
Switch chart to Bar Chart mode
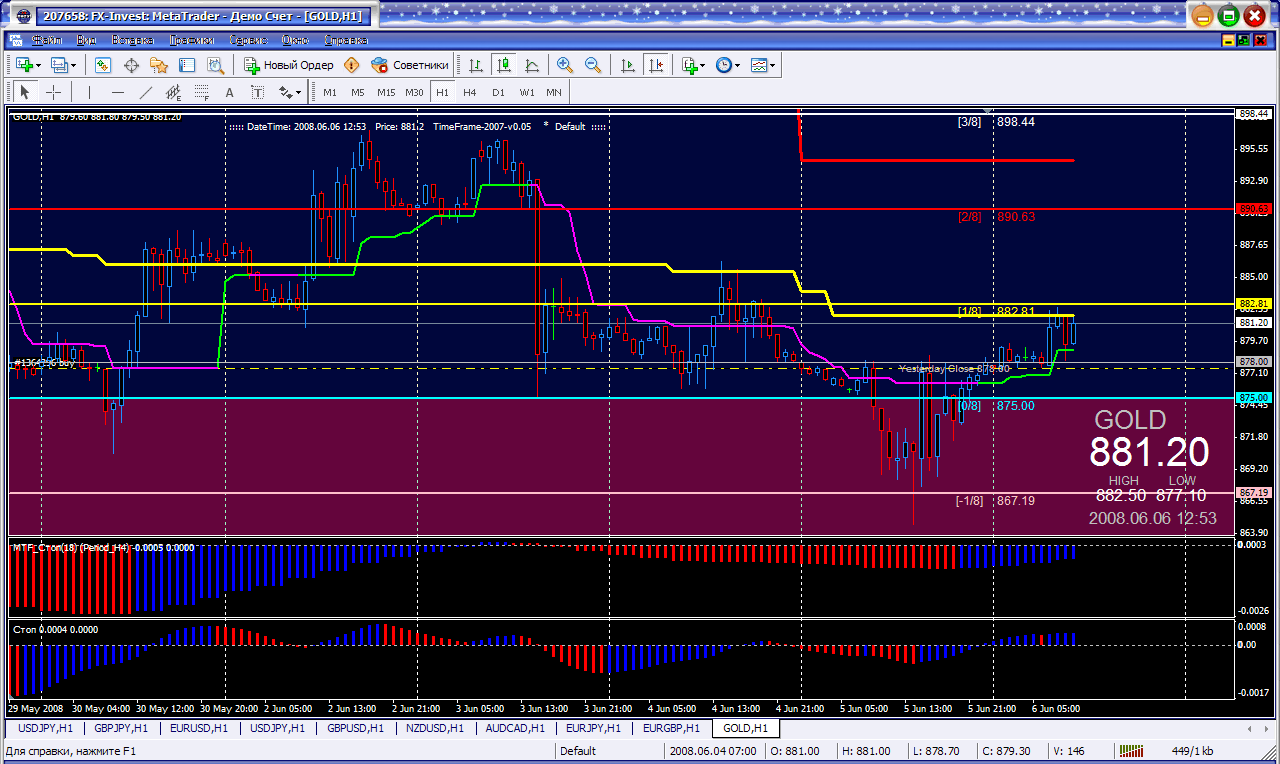(x=476, y=65)
